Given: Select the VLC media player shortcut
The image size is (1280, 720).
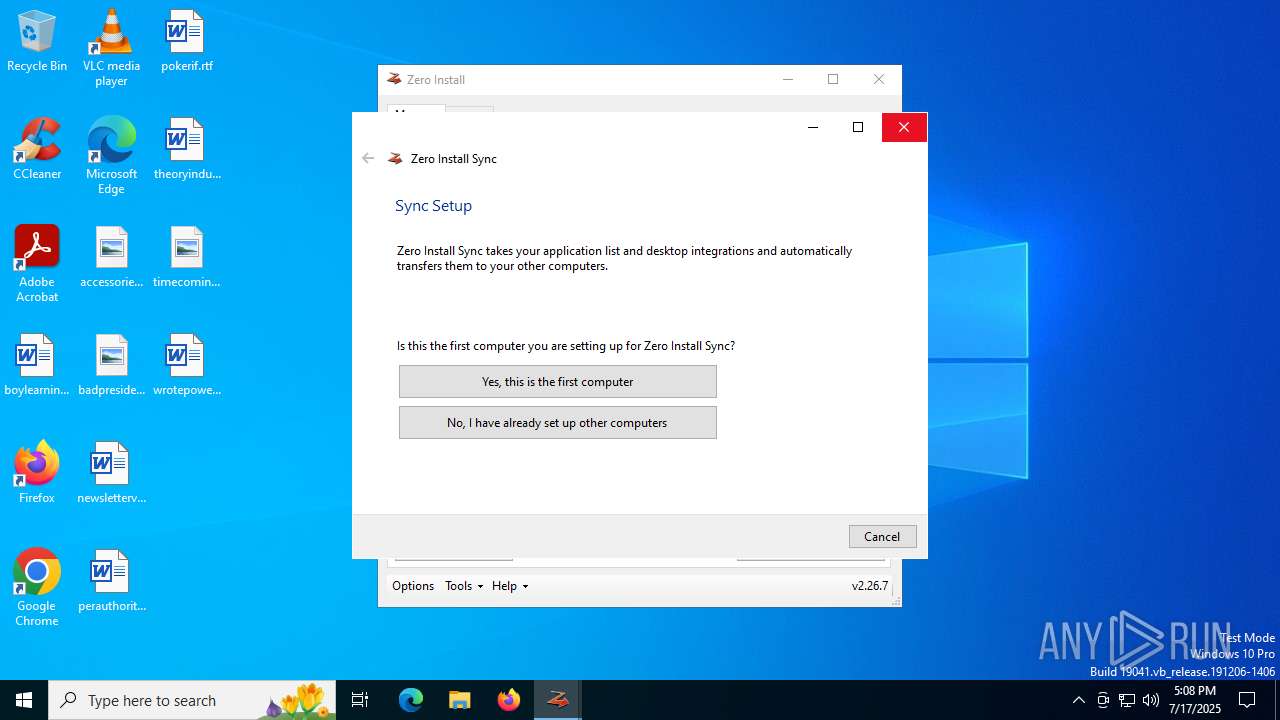Looking at the screenshot, I should (x=111, y=47).
